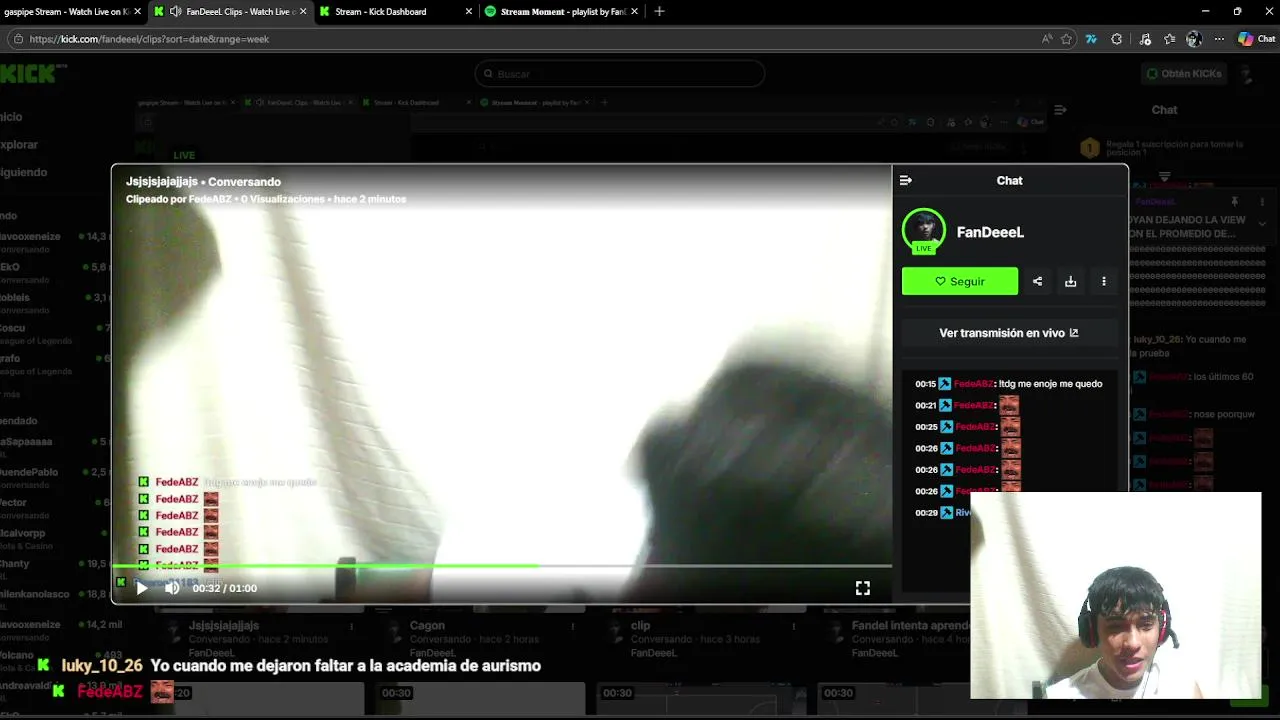Image resolution: width=1280 pixels, height=720 pixels.
Task: Add this page to favorites
Action: (x=1066, y=39)
